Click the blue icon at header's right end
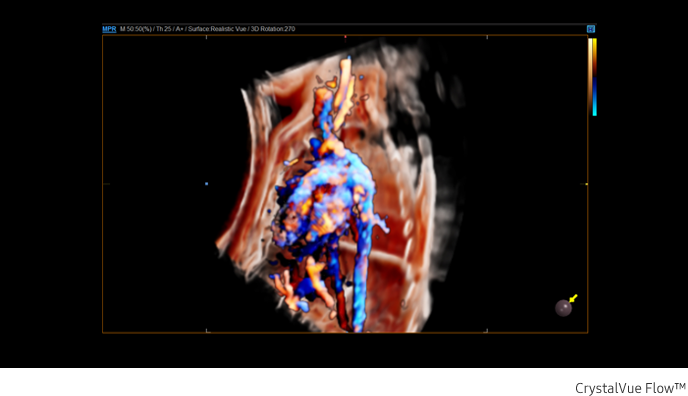Viewport: 688px width, 396px height. point(591,29)
